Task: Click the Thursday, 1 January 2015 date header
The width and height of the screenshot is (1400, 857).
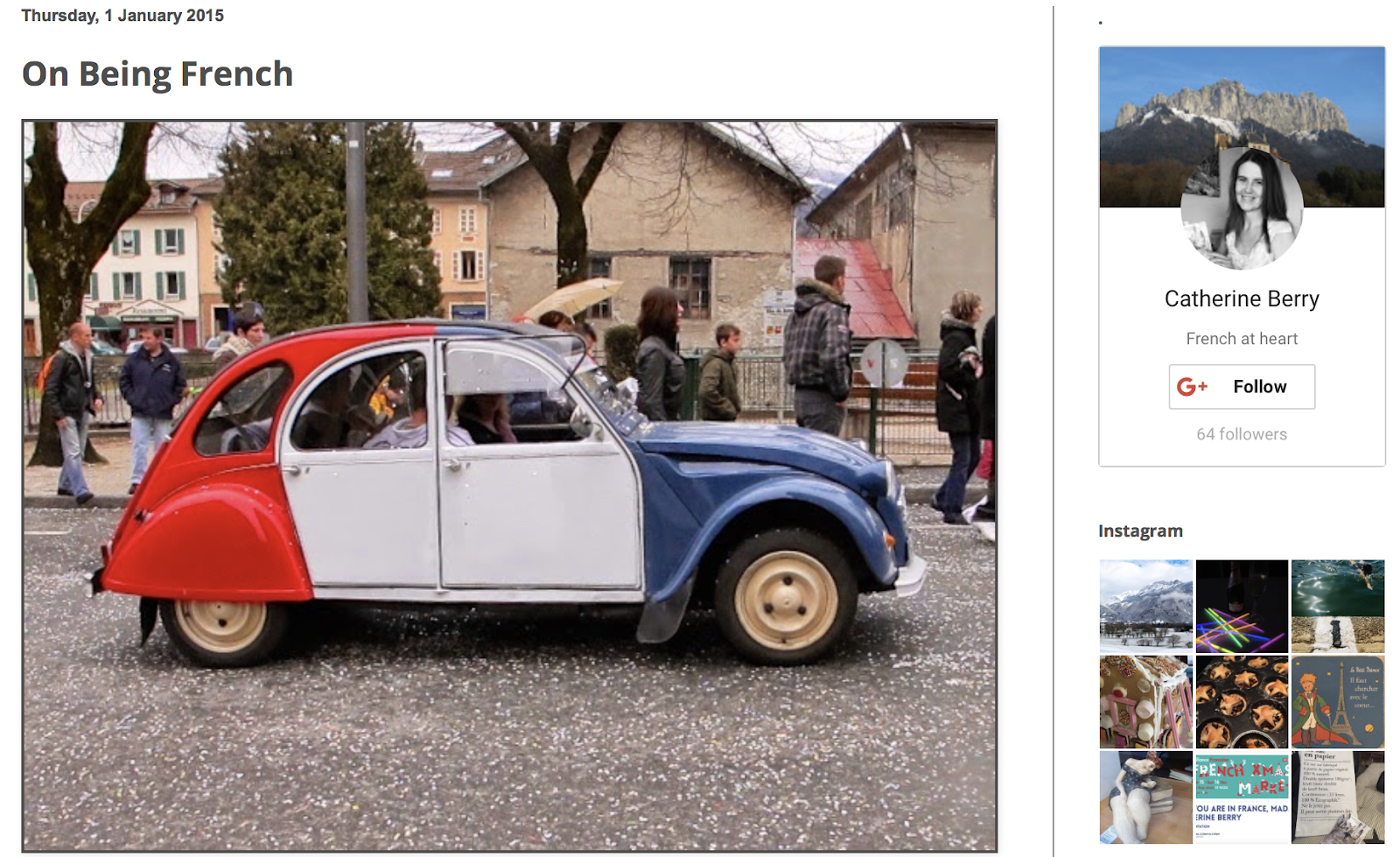Action: coord(122,16)
